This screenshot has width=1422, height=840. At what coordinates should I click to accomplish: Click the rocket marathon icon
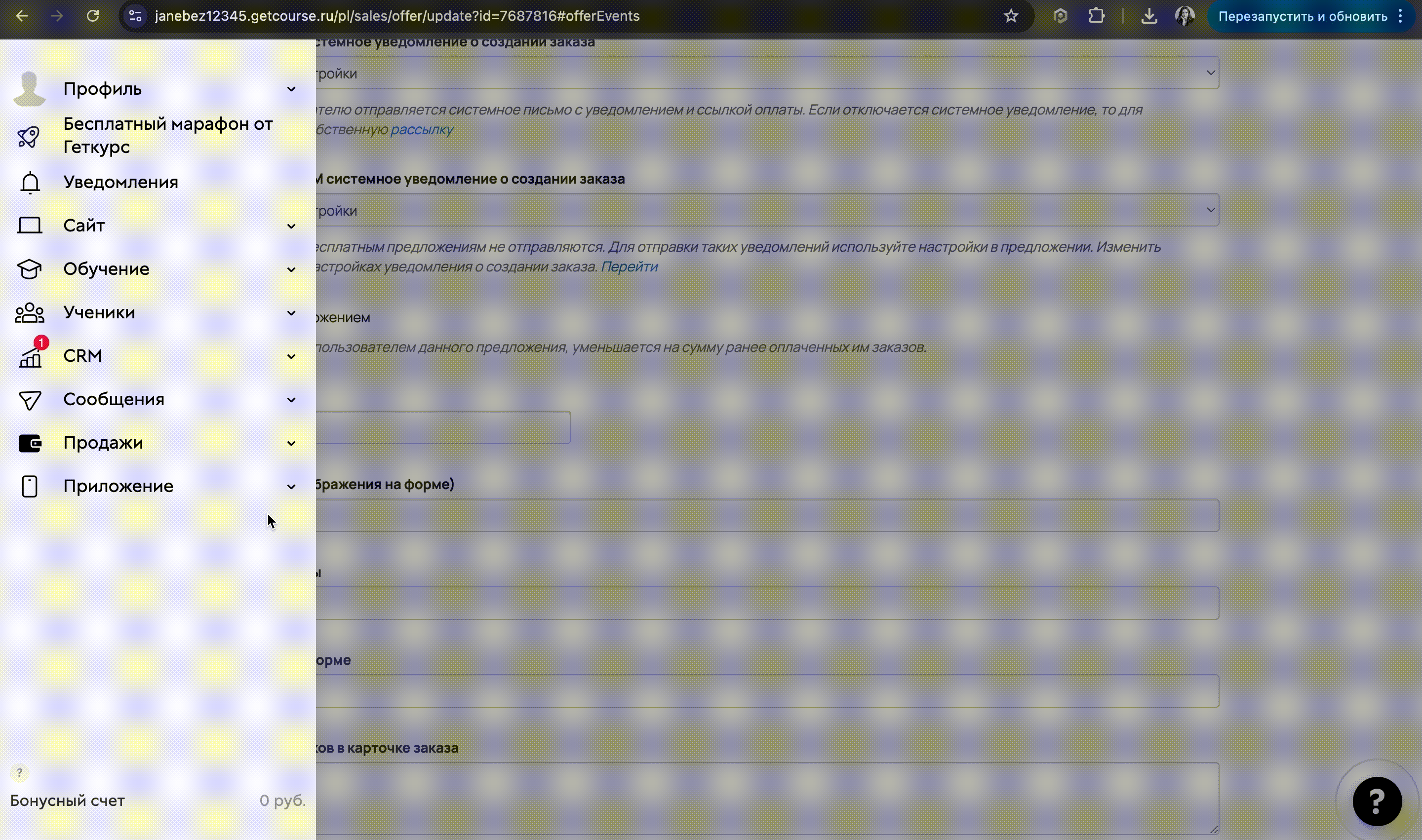[28, 136]
